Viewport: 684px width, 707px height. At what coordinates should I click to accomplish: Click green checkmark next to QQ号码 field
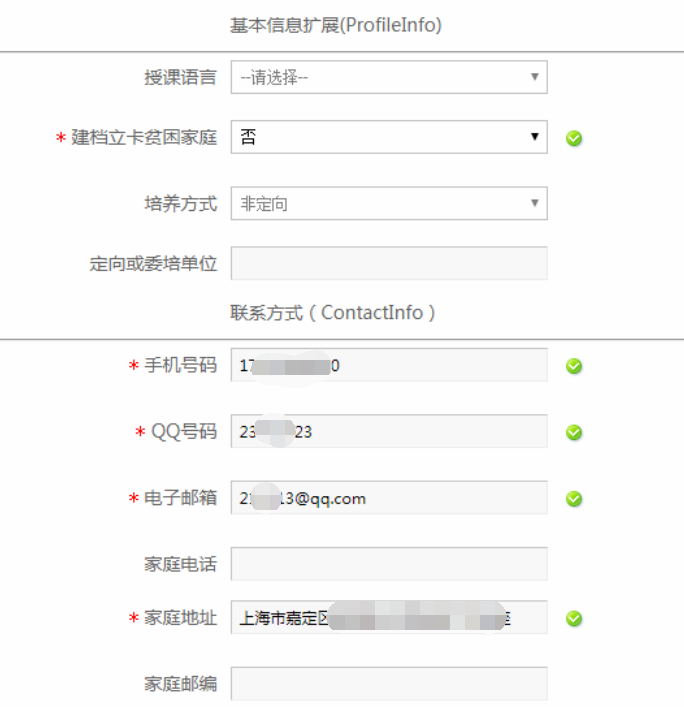point(574,432)
